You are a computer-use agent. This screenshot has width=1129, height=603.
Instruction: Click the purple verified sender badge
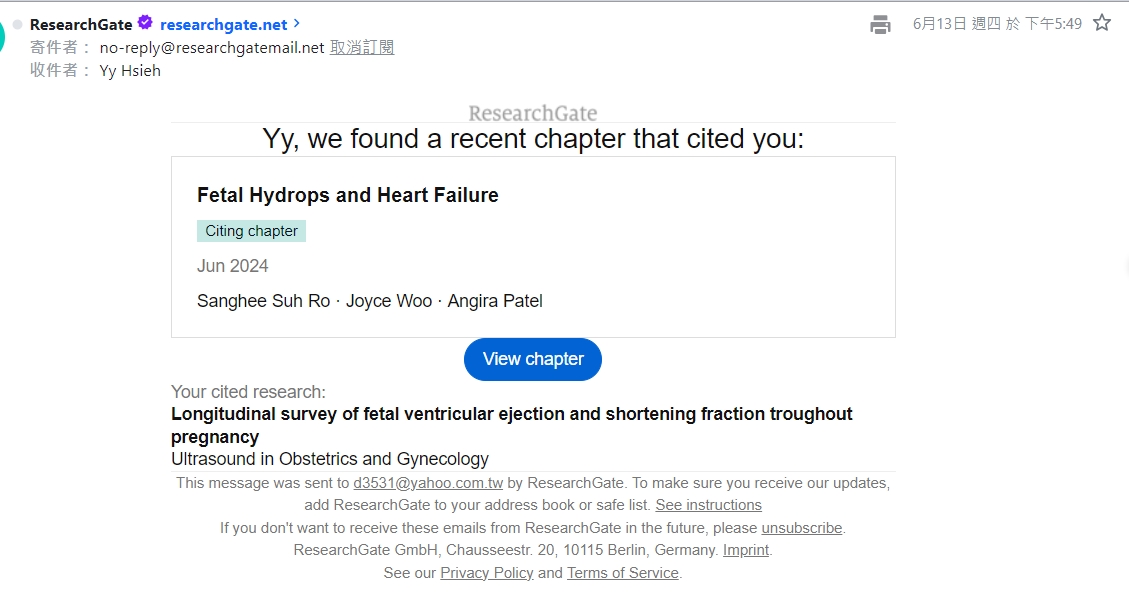pos(145,23)
